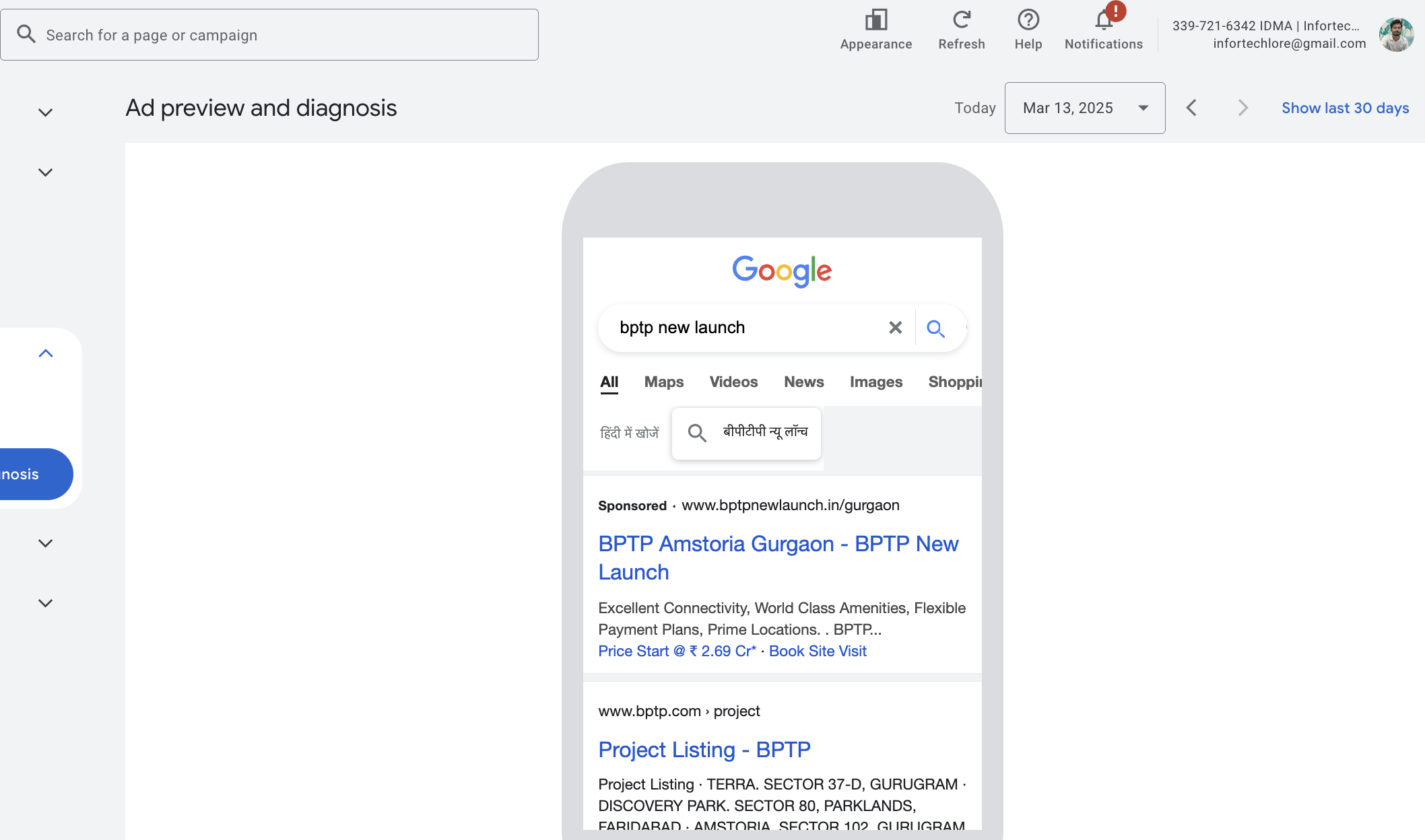Click the 'Ad preview and diagnosis' heading
This screenshot has height=840, width=1425.
click(261, 108)
